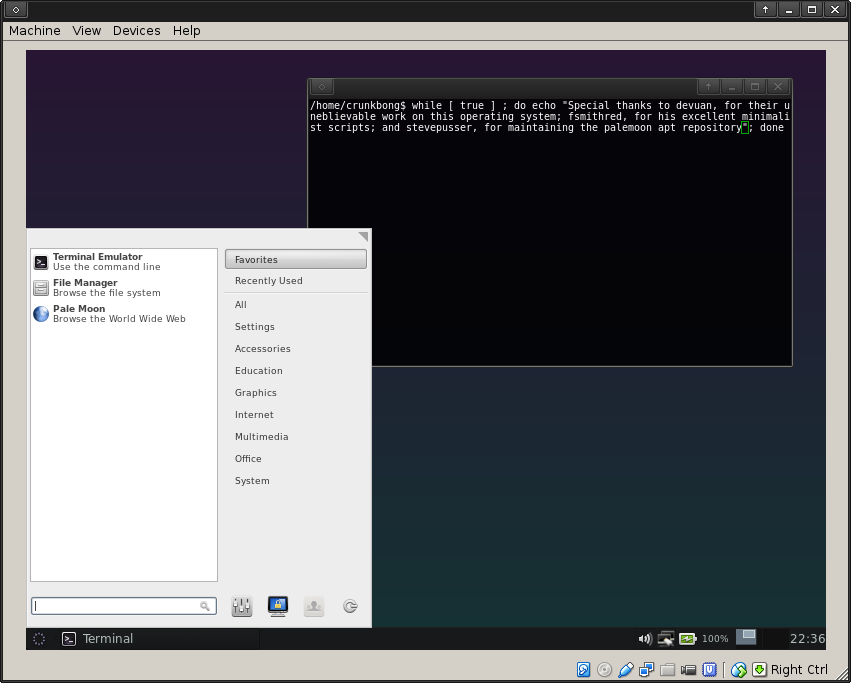Viewport: 851px width, 683px height.
Task: Click the applications menu launcher on the panel
Action: (39, 638)
